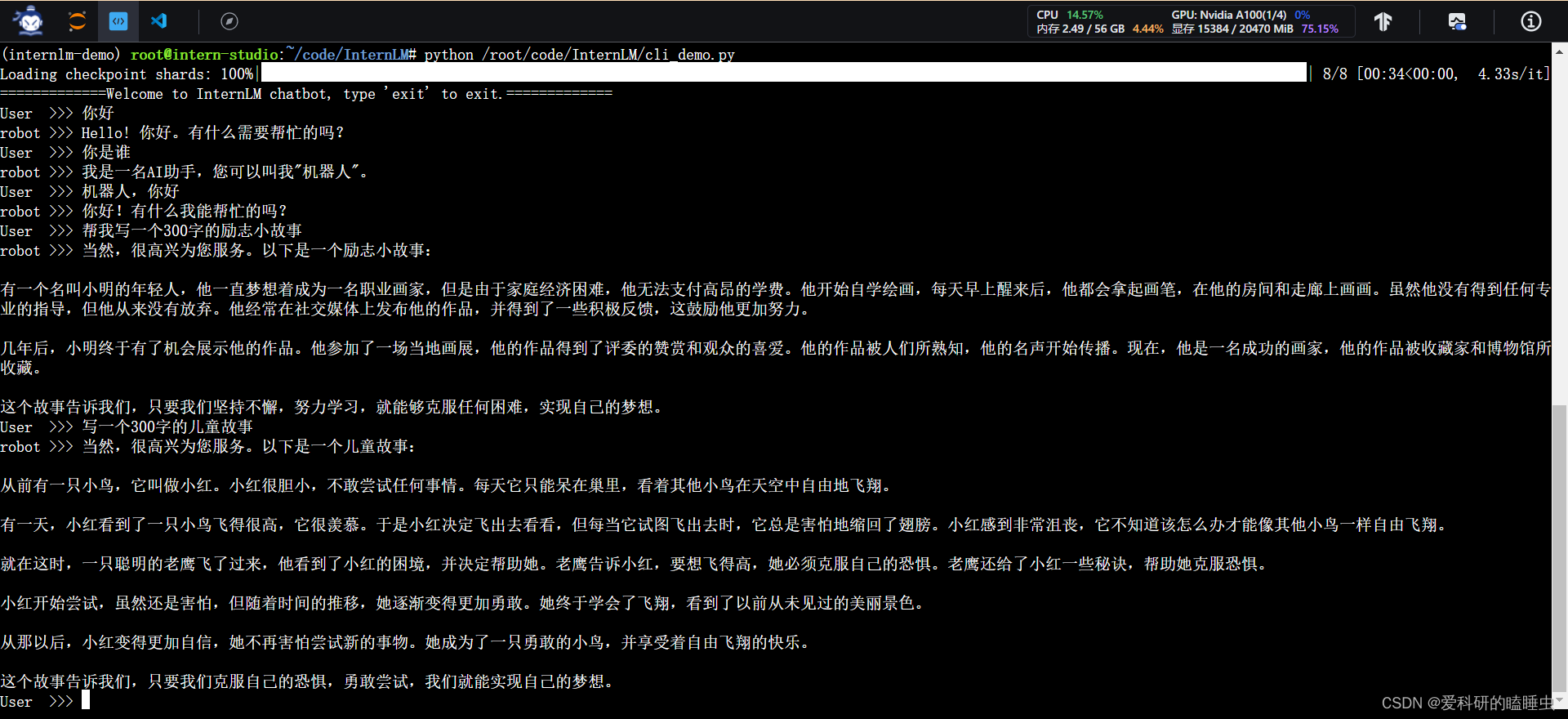
Task: Click the ~/code/InternLM path text
Action: pyautogui.click(x=347, y=55)
